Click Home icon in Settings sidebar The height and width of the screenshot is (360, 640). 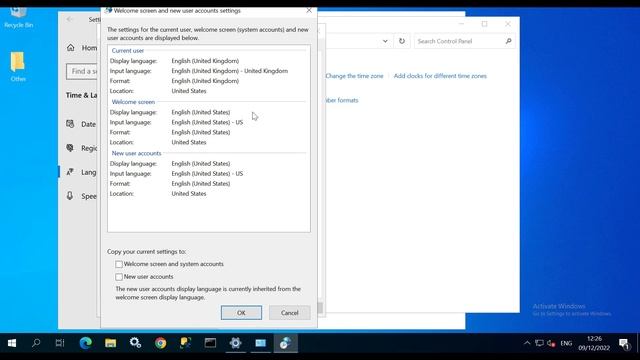coord(71,48)
